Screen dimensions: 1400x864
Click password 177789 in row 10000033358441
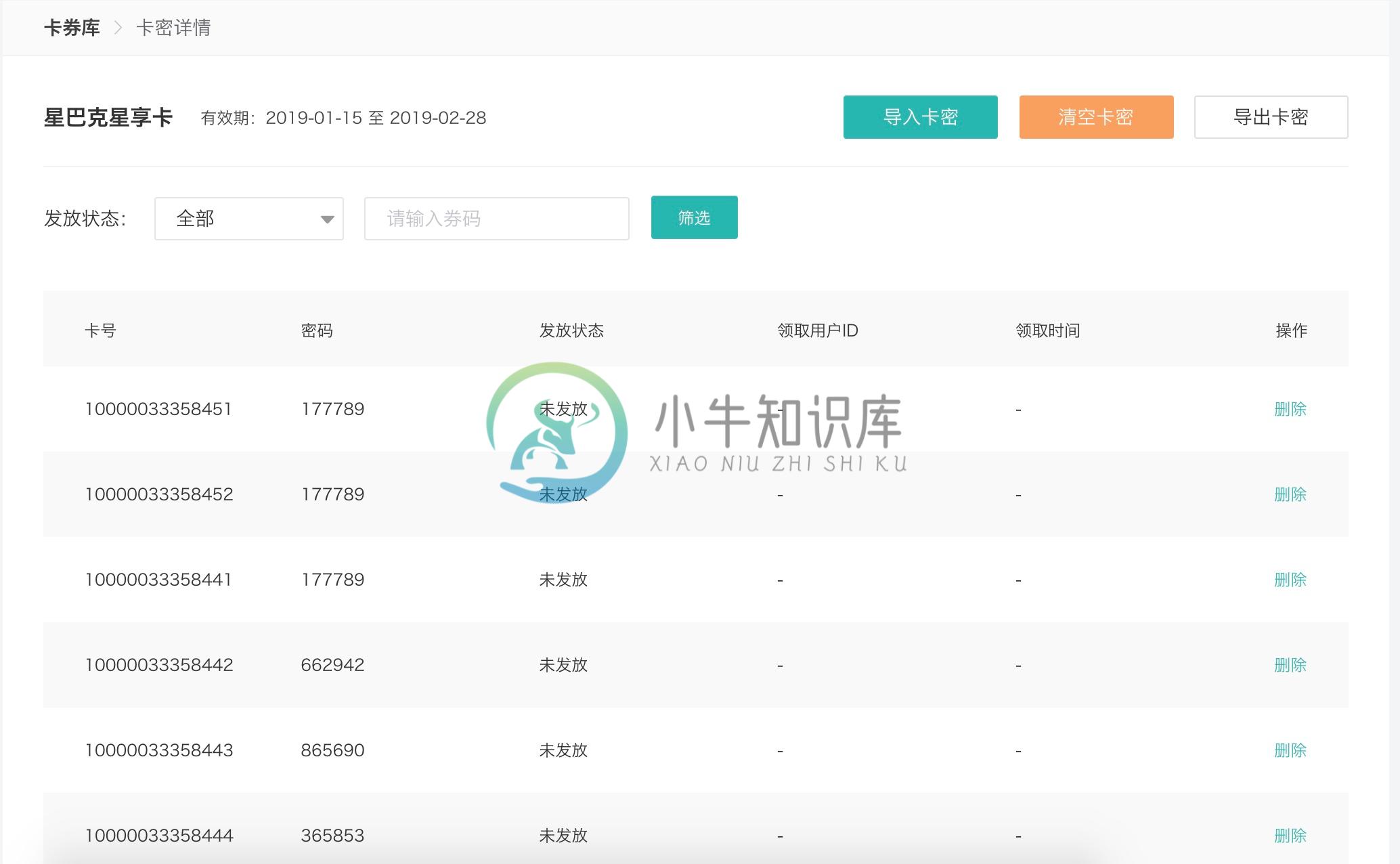[x=332, y=580]
